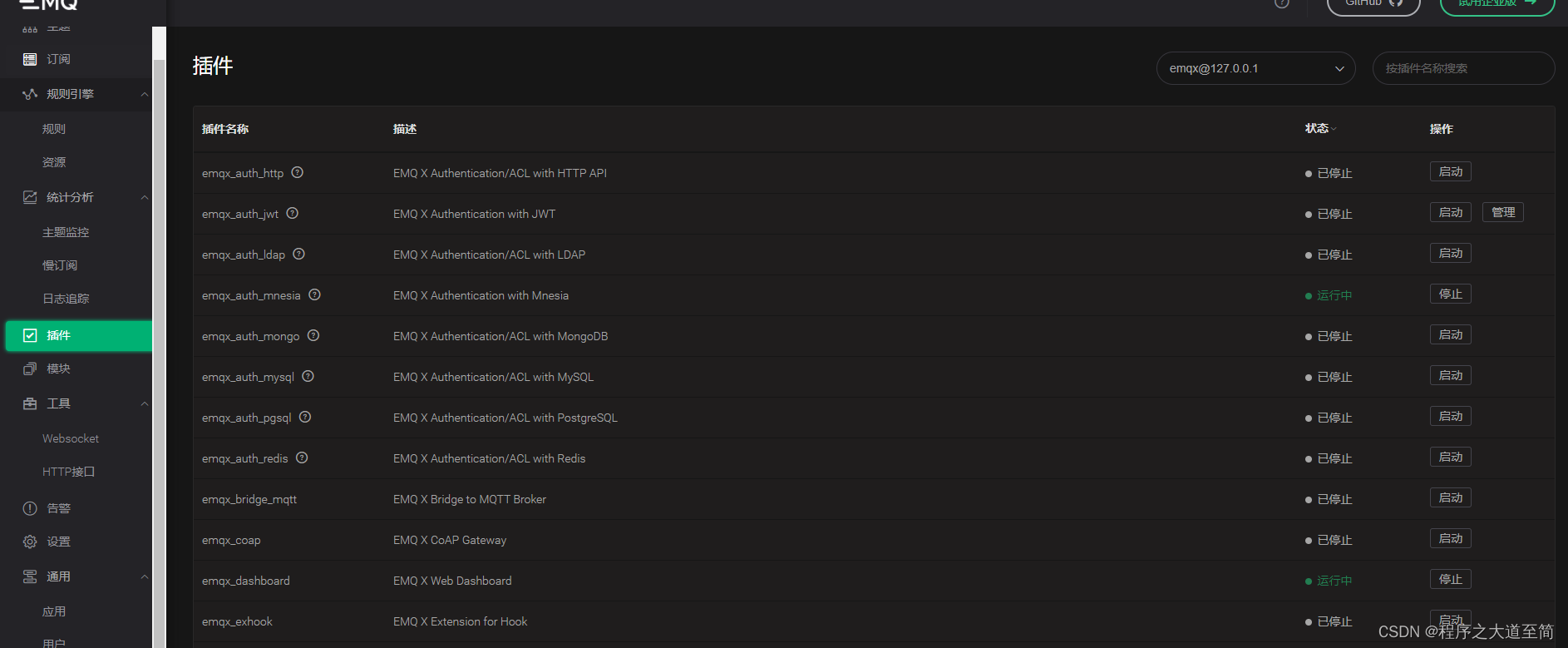Click description 'EMQ X Extension for Hook'
This screenshot has height=648, width=1568.
tap(461, 621)
